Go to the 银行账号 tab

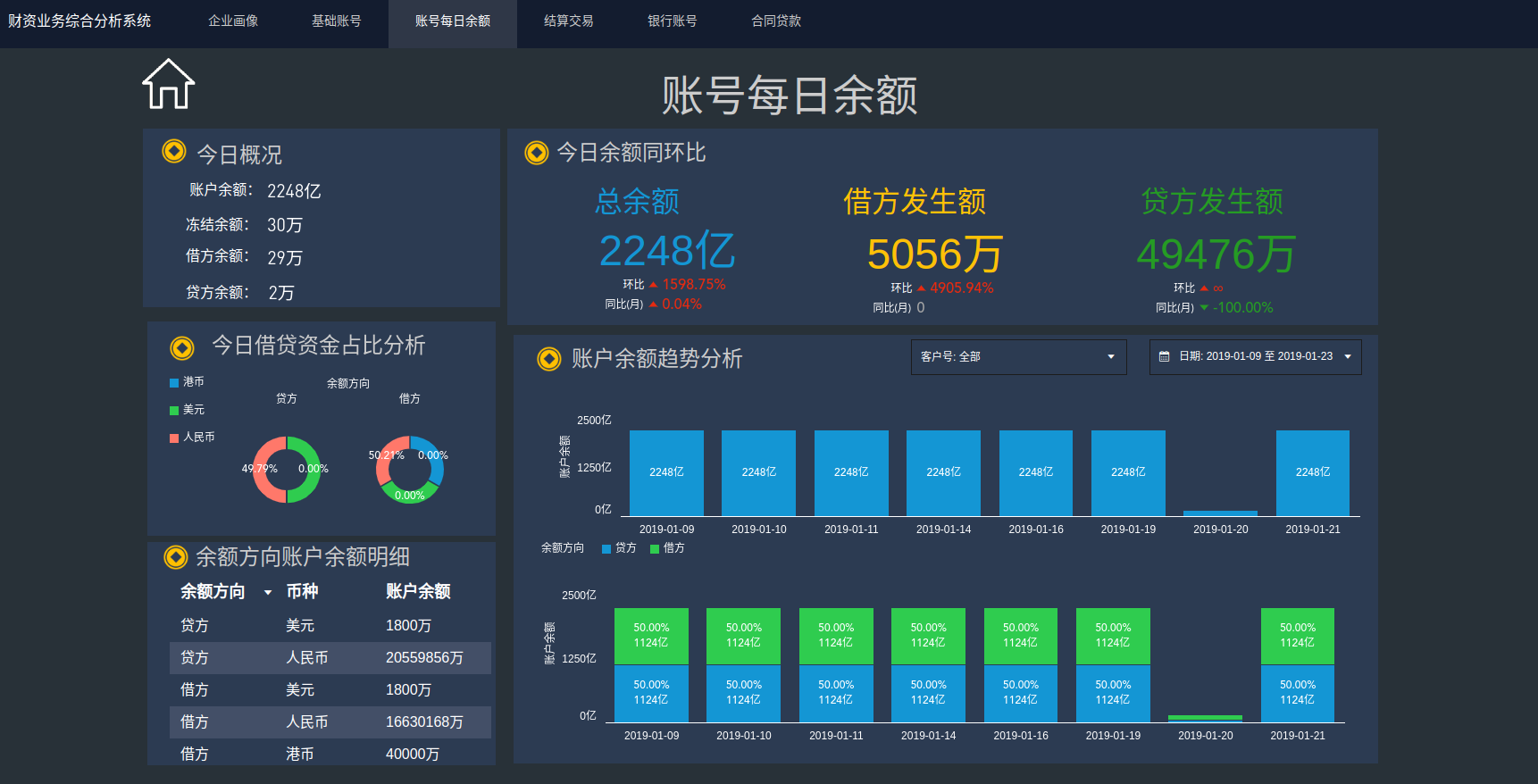pos(673,21)
